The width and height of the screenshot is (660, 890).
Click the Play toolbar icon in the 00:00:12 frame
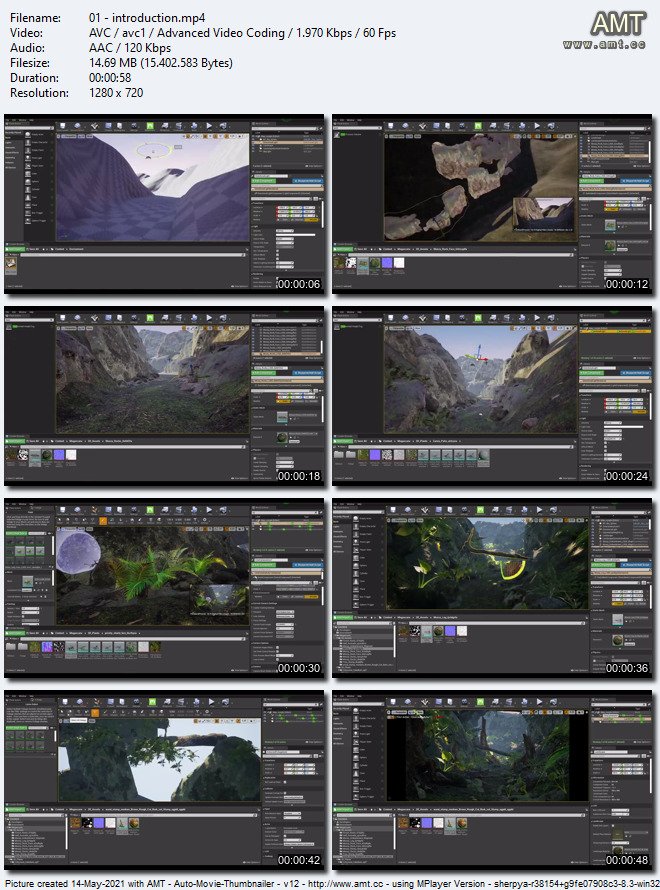pyautogui.click(x=537, y=126)
